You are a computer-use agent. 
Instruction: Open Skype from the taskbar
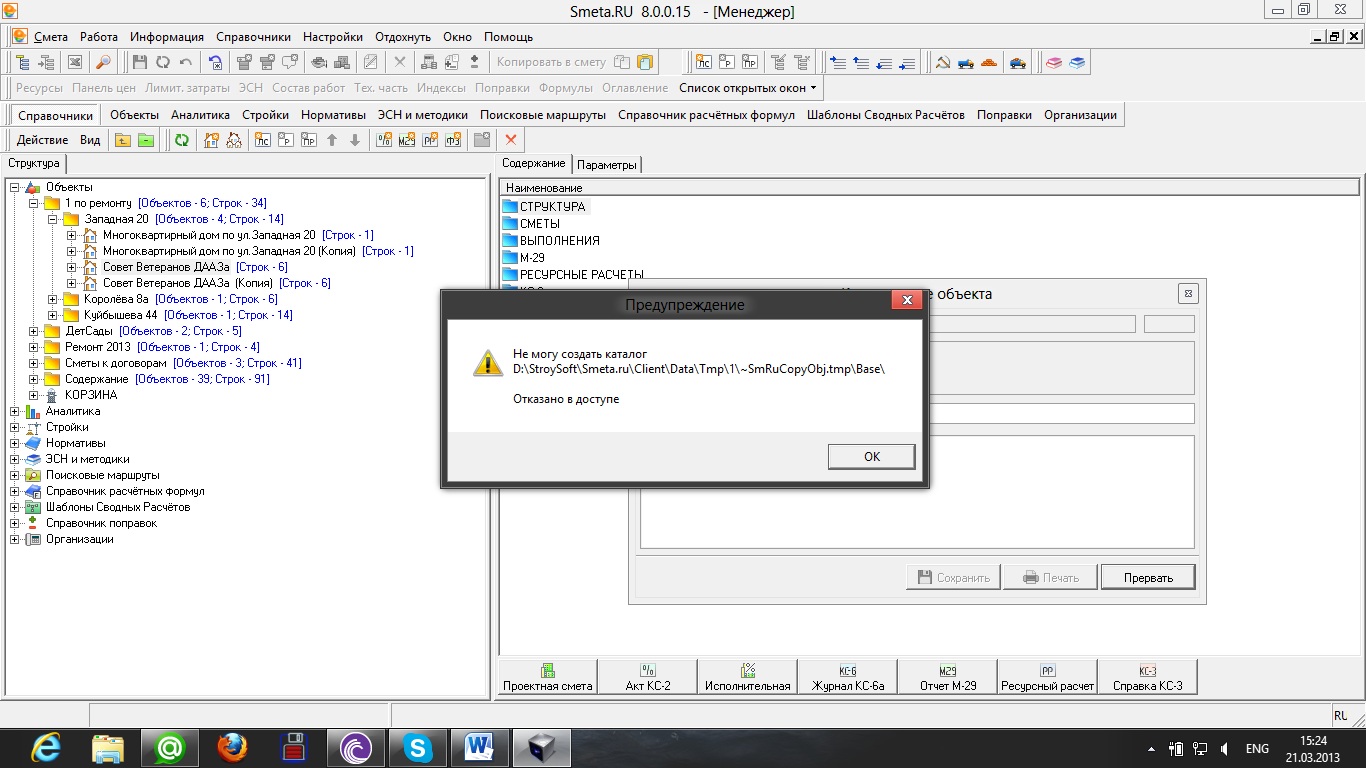[x=417, y=747]
